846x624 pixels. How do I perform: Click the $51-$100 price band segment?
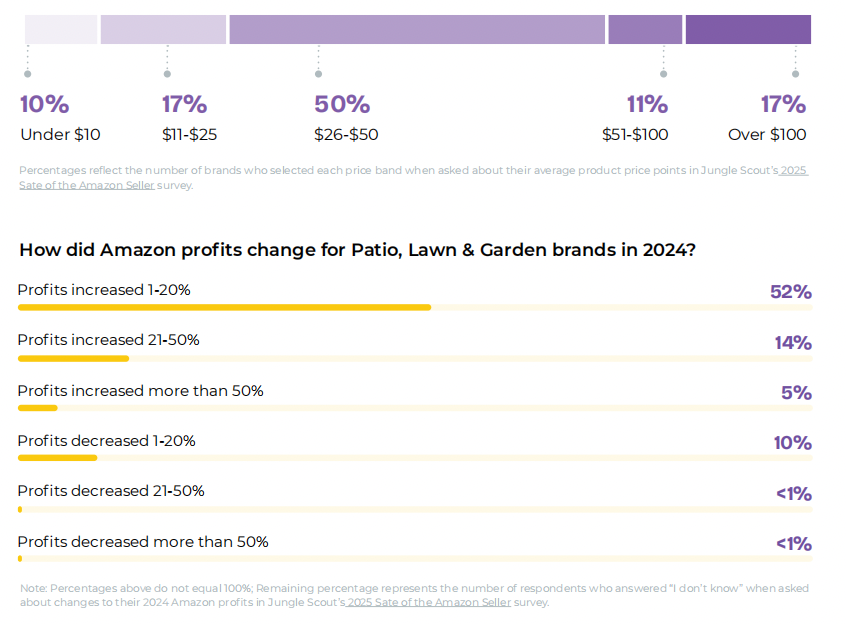(x=645, y=30)
